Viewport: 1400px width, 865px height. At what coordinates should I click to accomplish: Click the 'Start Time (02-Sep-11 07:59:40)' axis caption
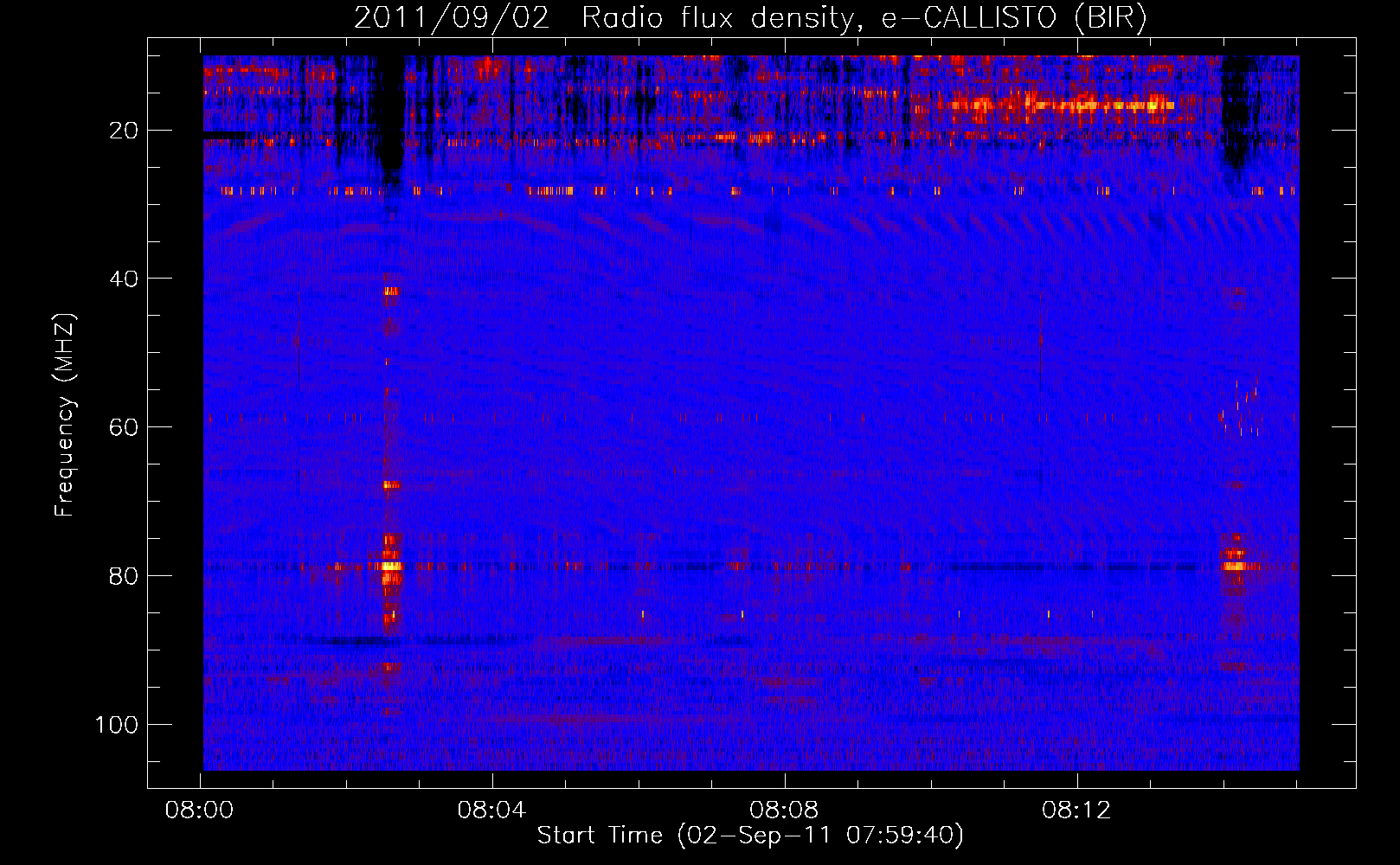point(750,836)
